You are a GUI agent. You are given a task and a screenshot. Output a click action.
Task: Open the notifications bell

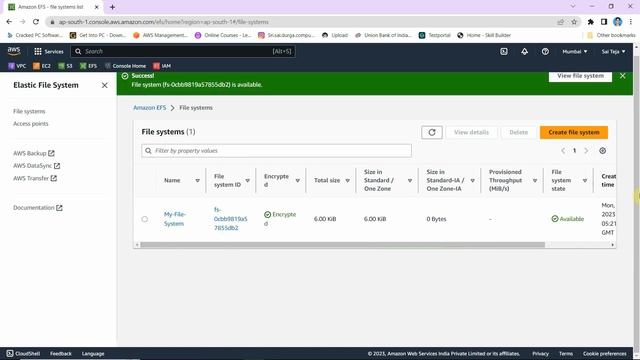524,51
